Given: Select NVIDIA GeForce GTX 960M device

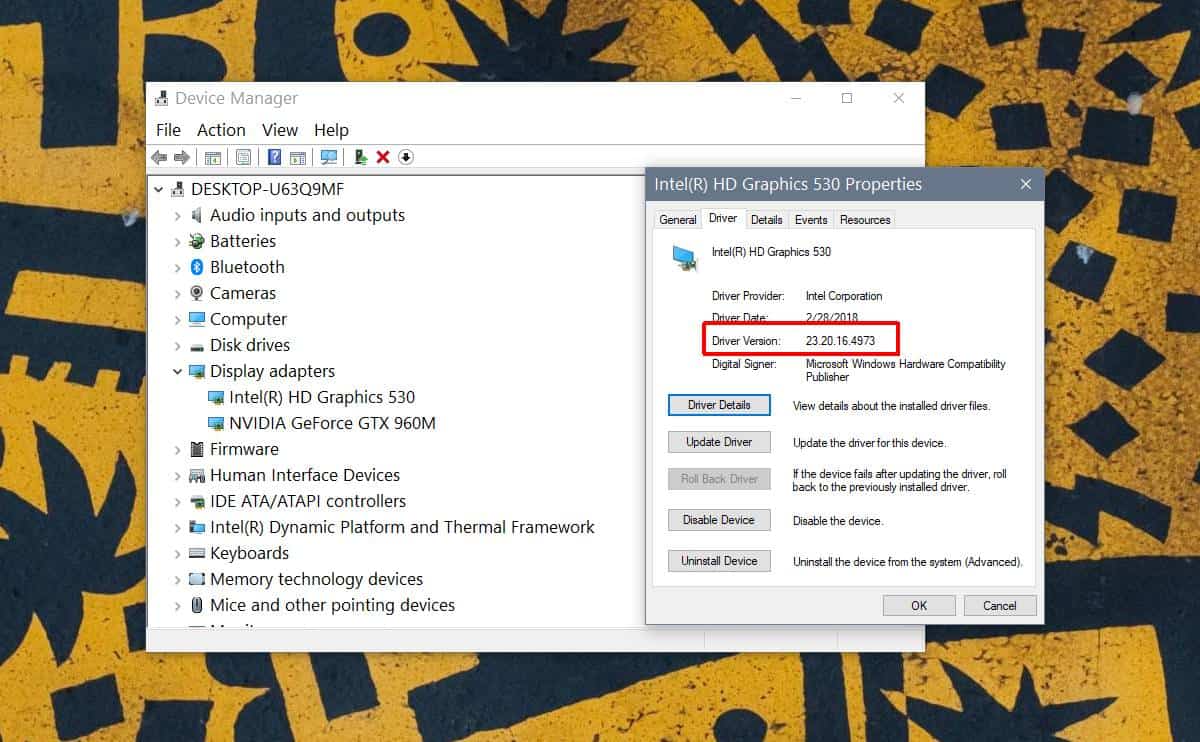Looking at the screenshot, I should pos(333,423).
